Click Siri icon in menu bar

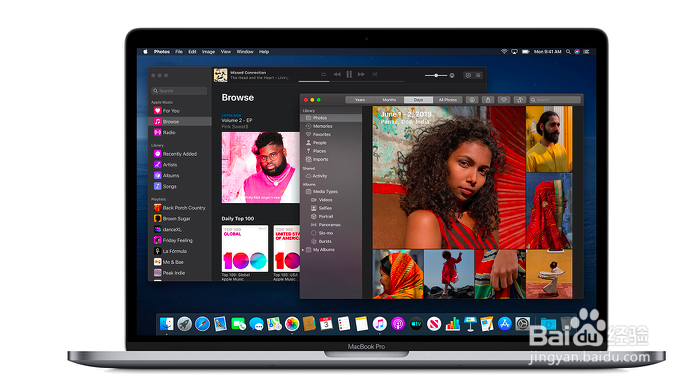click(577, 51)
